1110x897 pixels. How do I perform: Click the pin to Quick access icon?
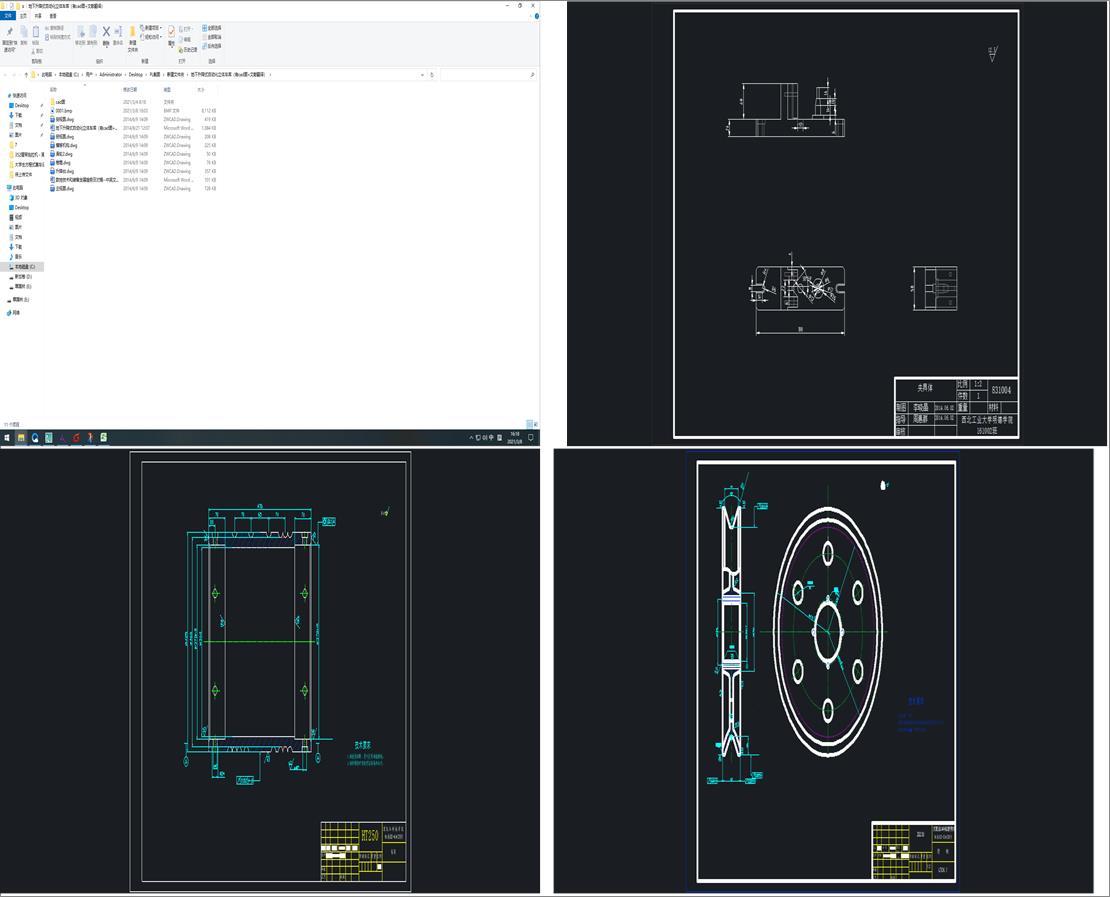point(8,32)
